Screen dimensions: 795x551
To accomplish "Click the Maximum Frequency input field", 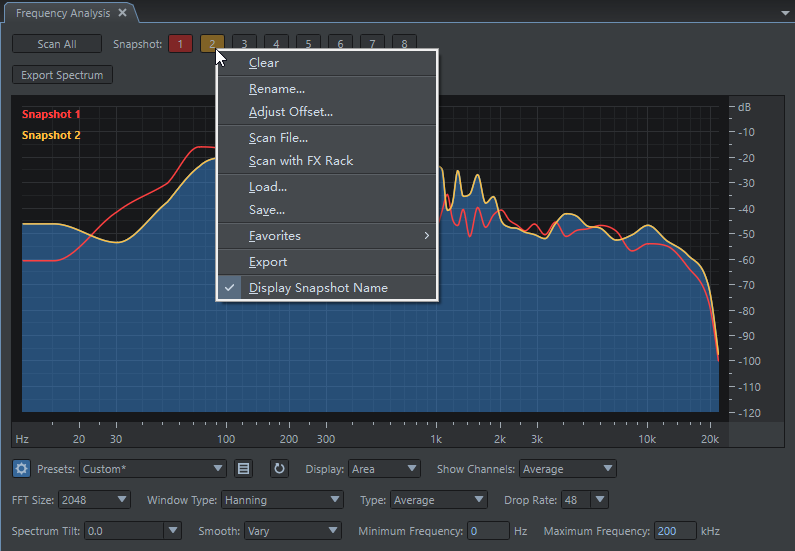I will click(675, 531).
